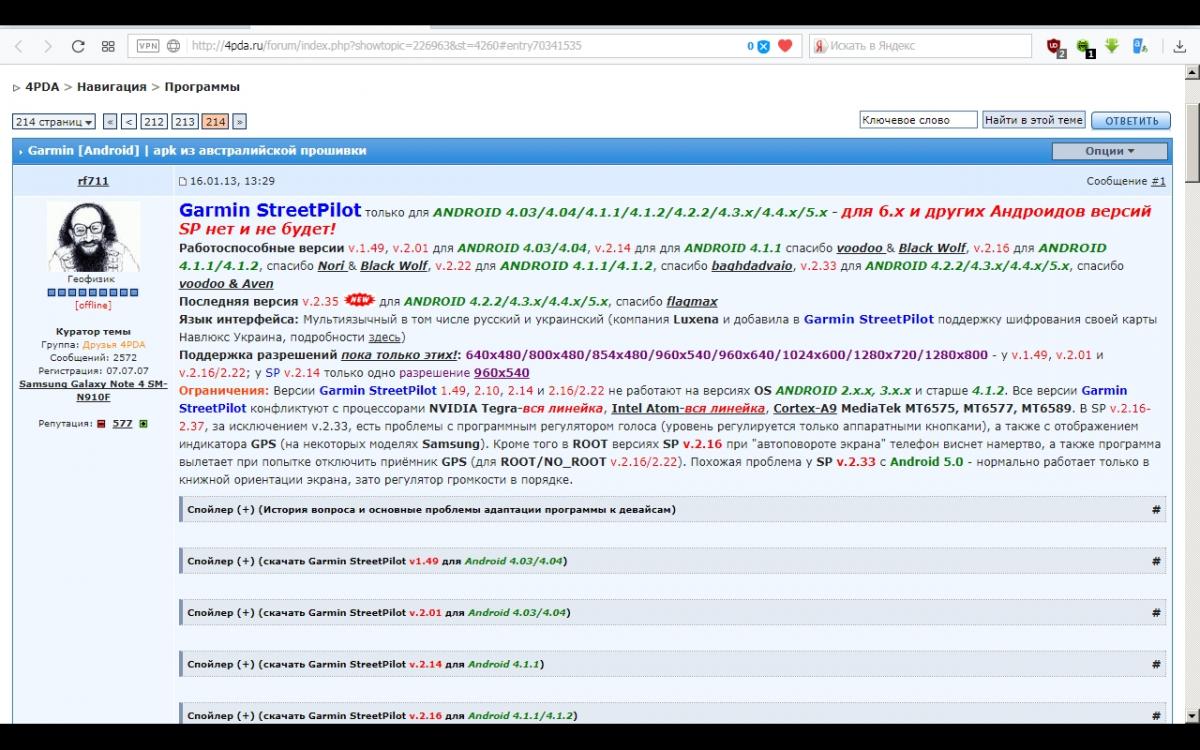1200x750 pixels.
Task: Open rf711 user avatar image
Action: [93, 236]
